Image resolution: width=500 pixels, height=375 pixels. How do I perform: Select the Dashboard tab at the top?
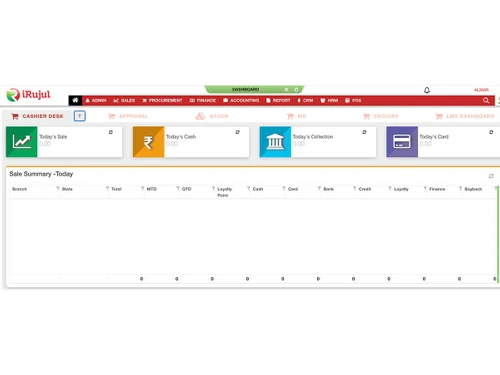[x=245, y=89]
